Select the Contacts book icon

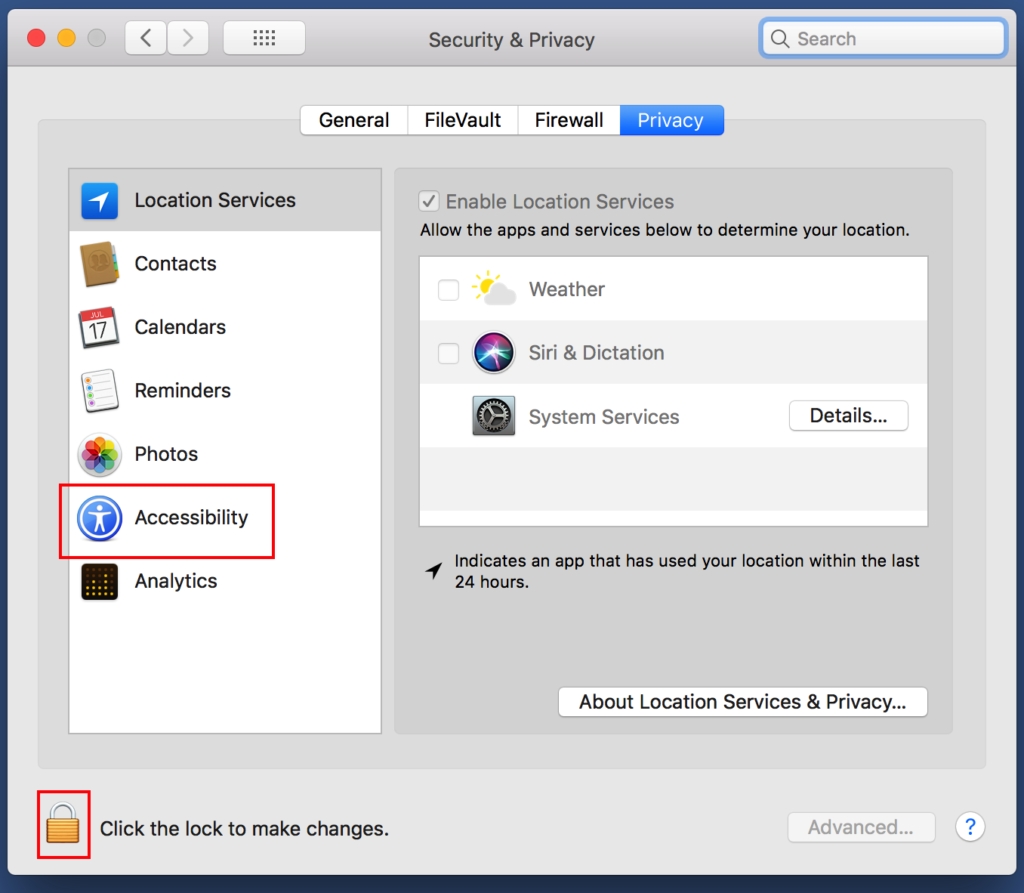tap(99, 264)
